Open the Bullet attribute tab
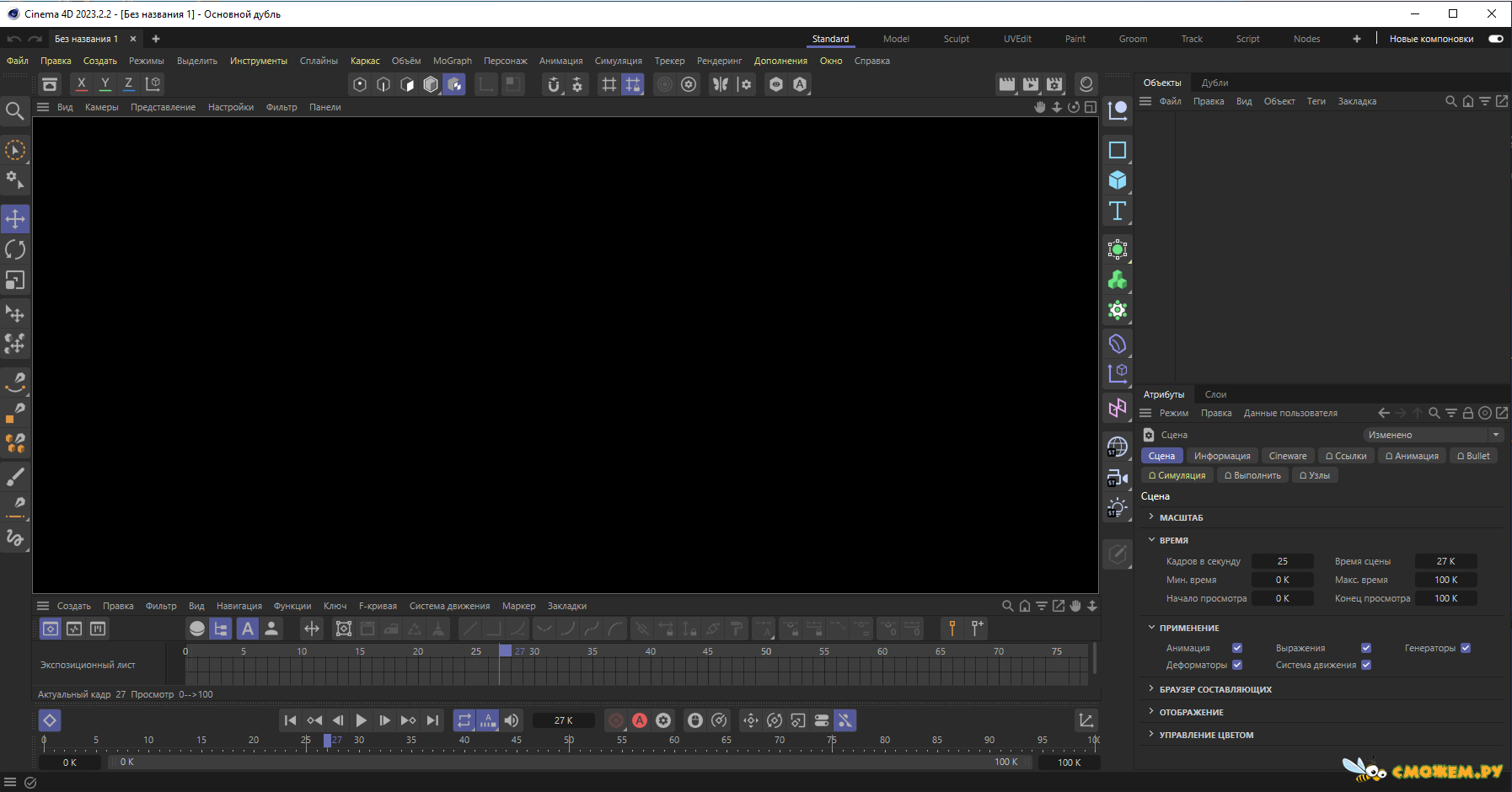Viewport: 1512px width, 792px height. click(x=1473, y=456)
